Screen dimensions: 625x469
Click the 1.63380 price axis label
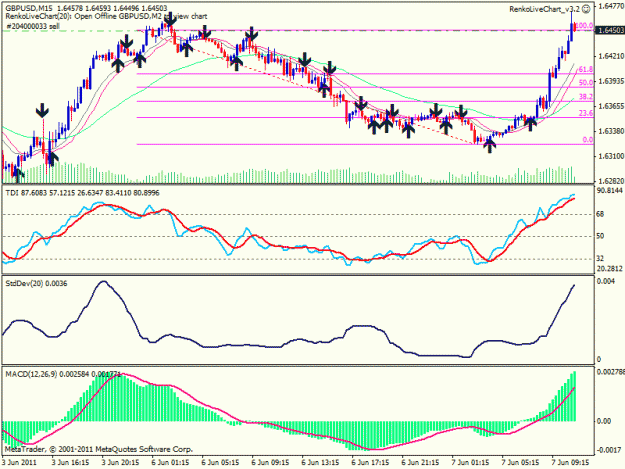coord(609,131)
